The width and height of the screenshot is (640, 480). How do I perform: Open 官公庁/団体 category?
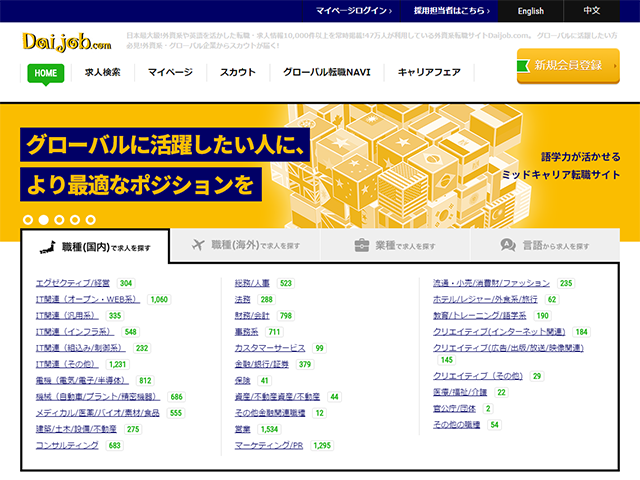[454, 409]
